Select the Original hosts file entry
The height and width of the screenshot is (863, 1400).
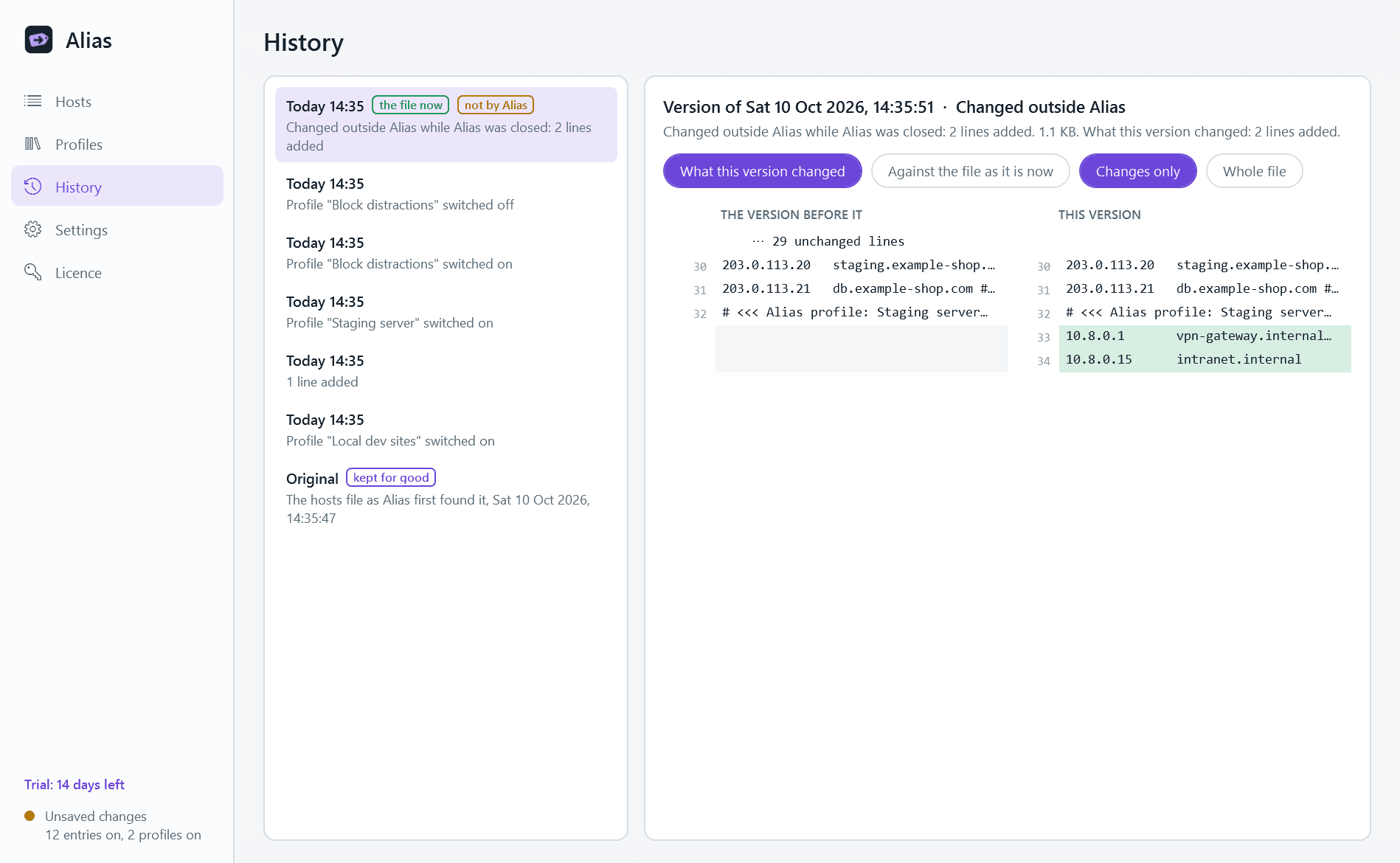pos(446,498)
